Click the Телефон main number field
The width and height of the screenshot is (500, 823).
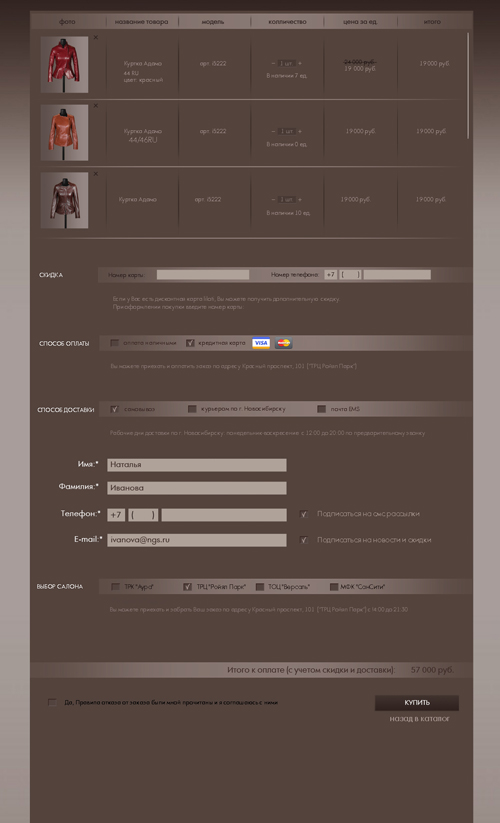(x=224, y=515)
